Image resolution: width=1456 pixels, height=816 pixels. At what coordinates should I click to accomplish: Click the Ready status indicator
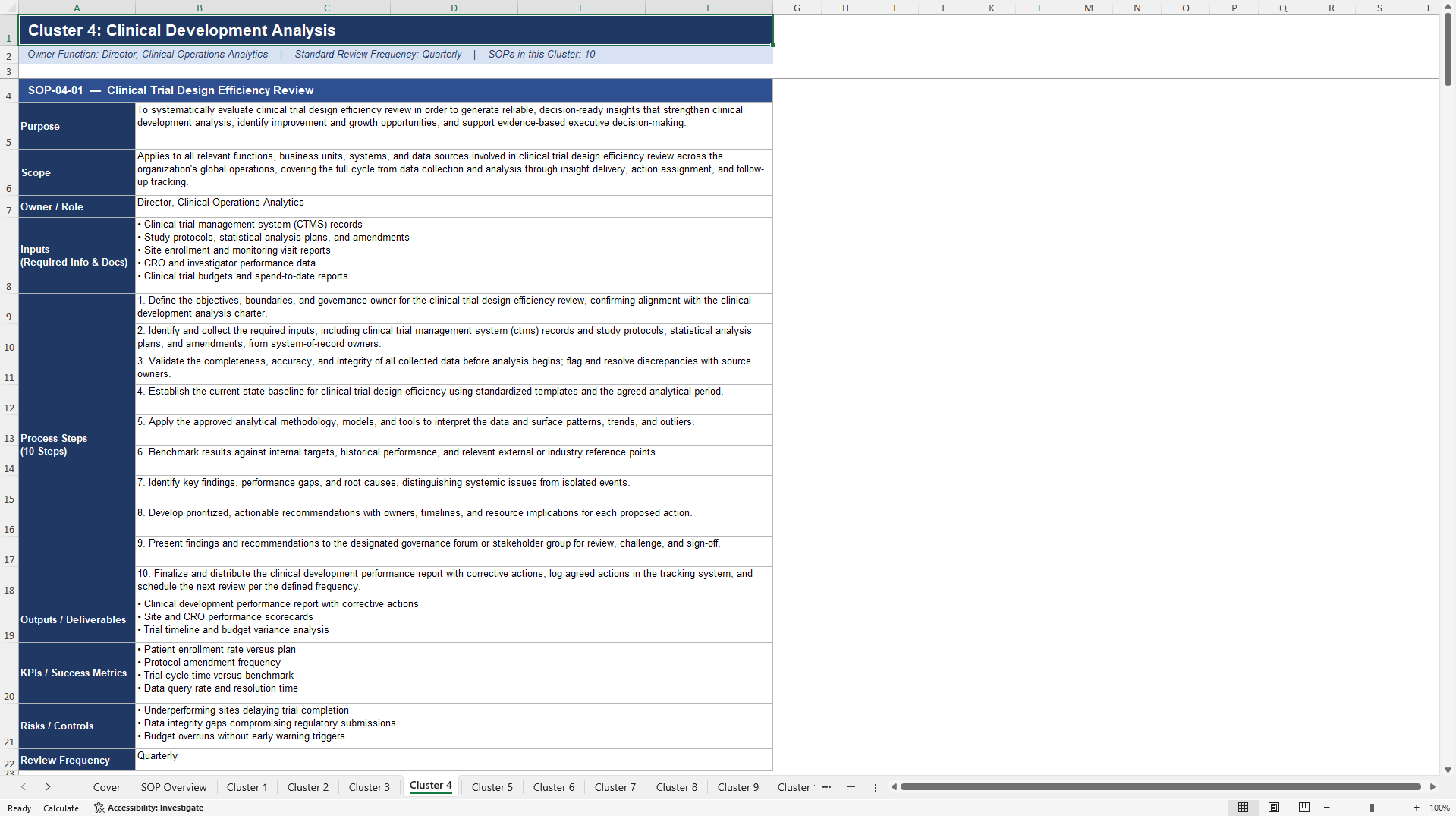[19, 808]
